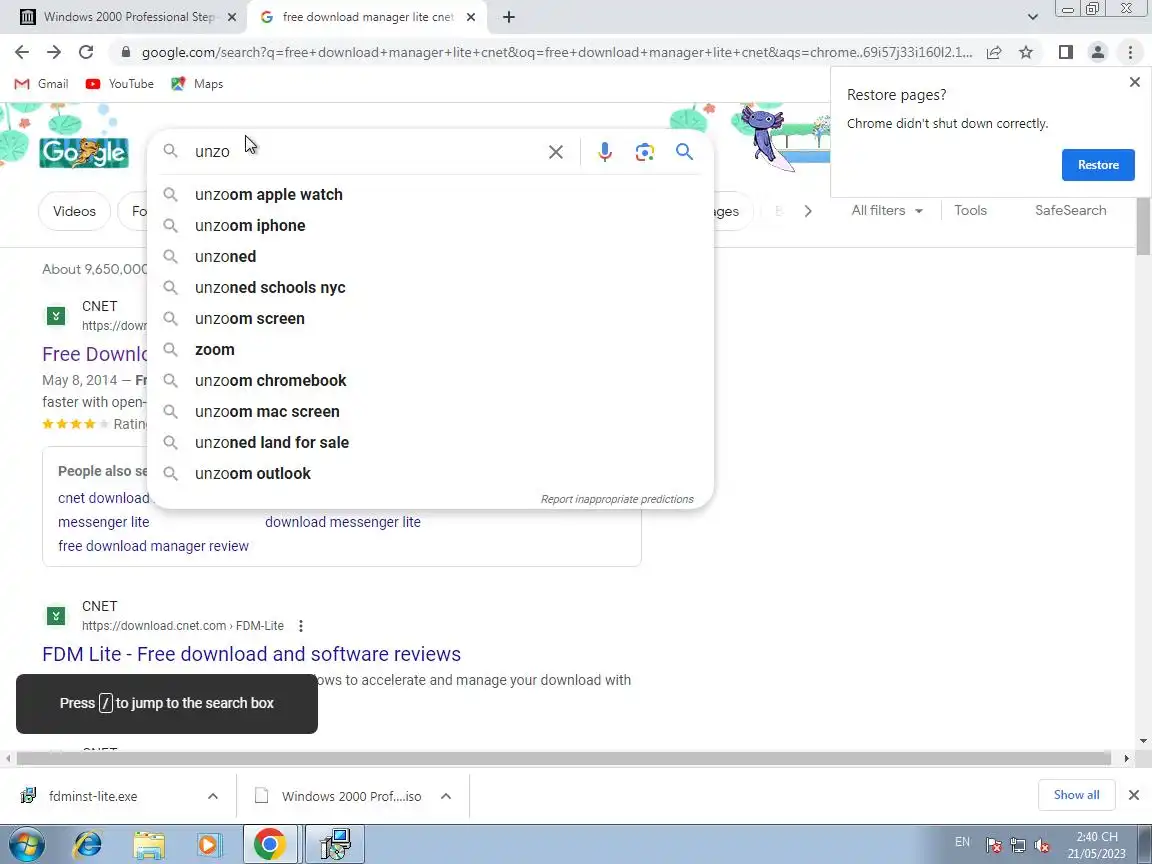Close the free download manager tab
Screen dimensions: 1152x864
(x=471, y=17)
